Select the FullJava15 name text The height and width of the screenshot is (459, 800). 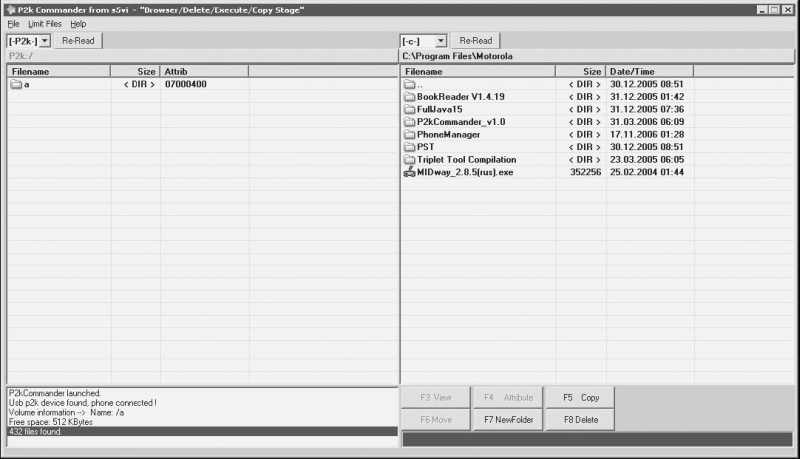439,110
